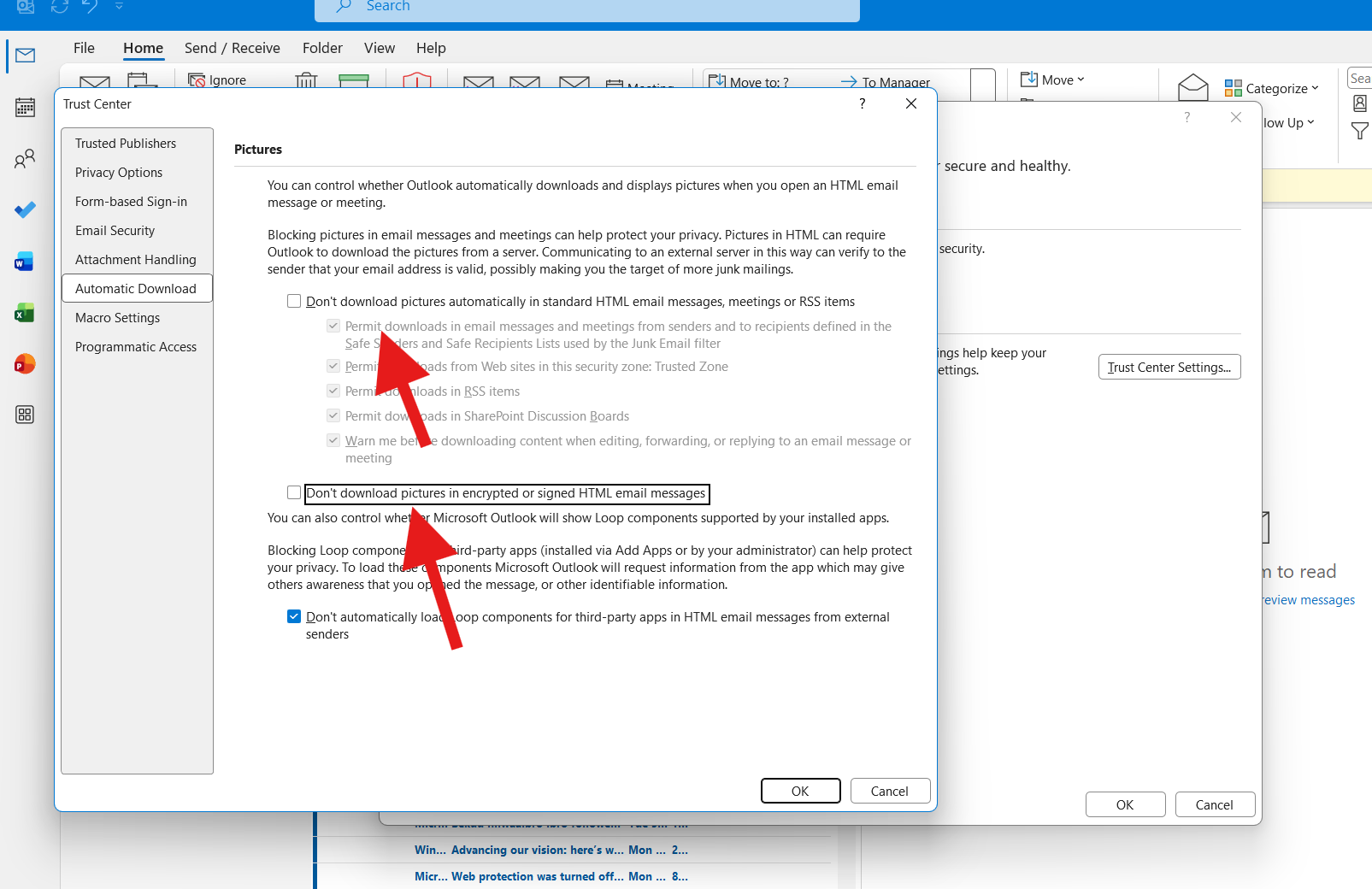Viewport: 1372px width, 889px height.
Task: Launch PowerPoint from the left sidebar
Action: click(25, 364)
